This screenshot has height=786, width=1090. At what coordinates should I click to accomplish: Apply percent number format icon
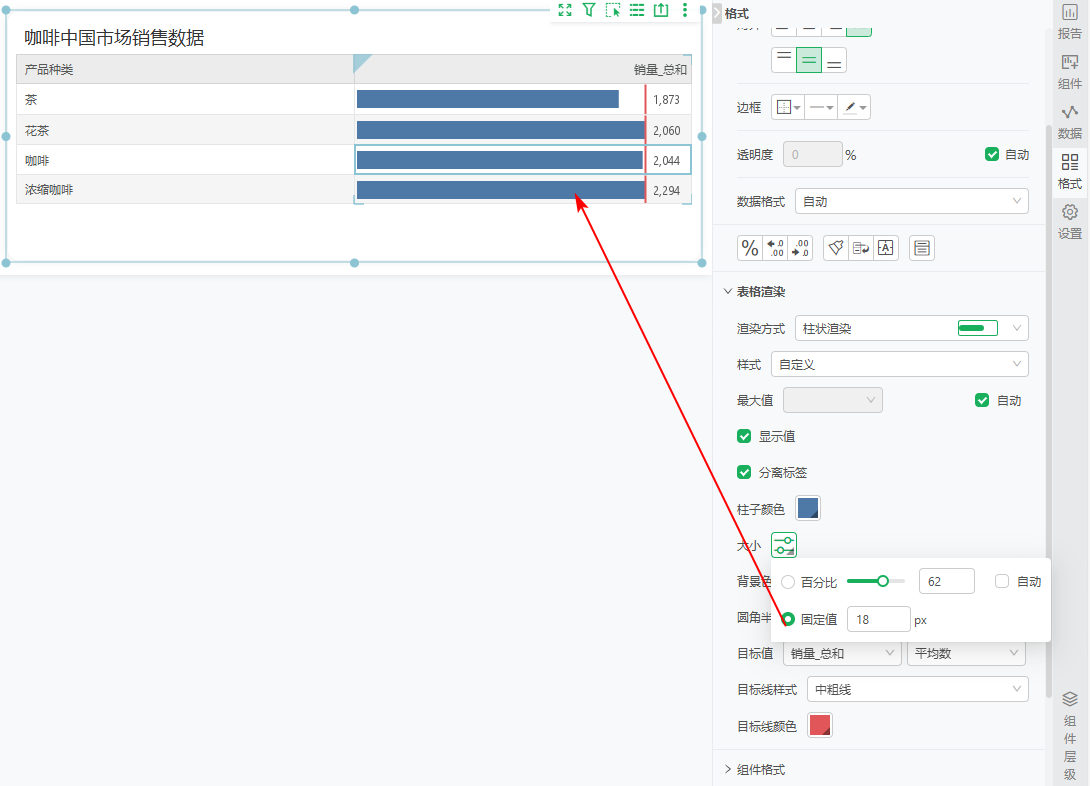(x=749, y=248)
